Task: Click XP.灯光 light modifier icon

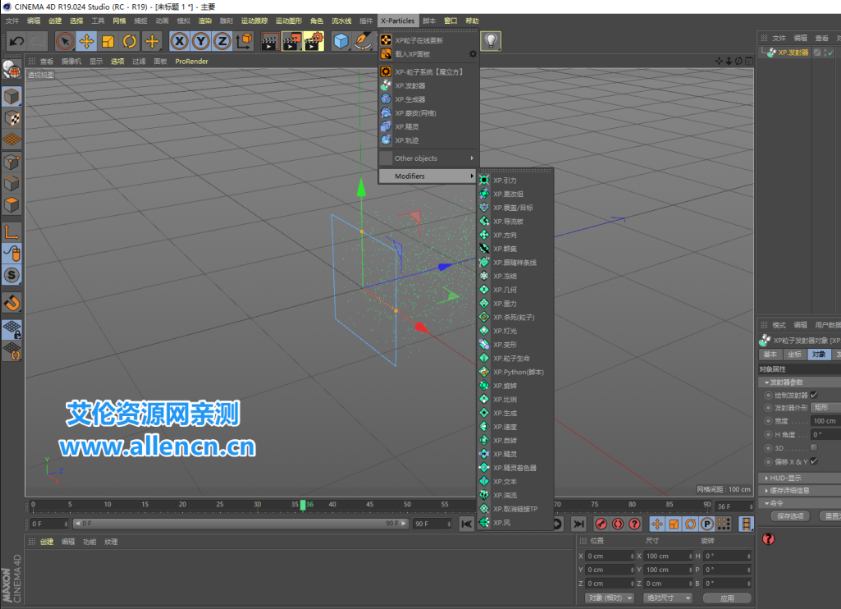Action: tap(484, 331)
